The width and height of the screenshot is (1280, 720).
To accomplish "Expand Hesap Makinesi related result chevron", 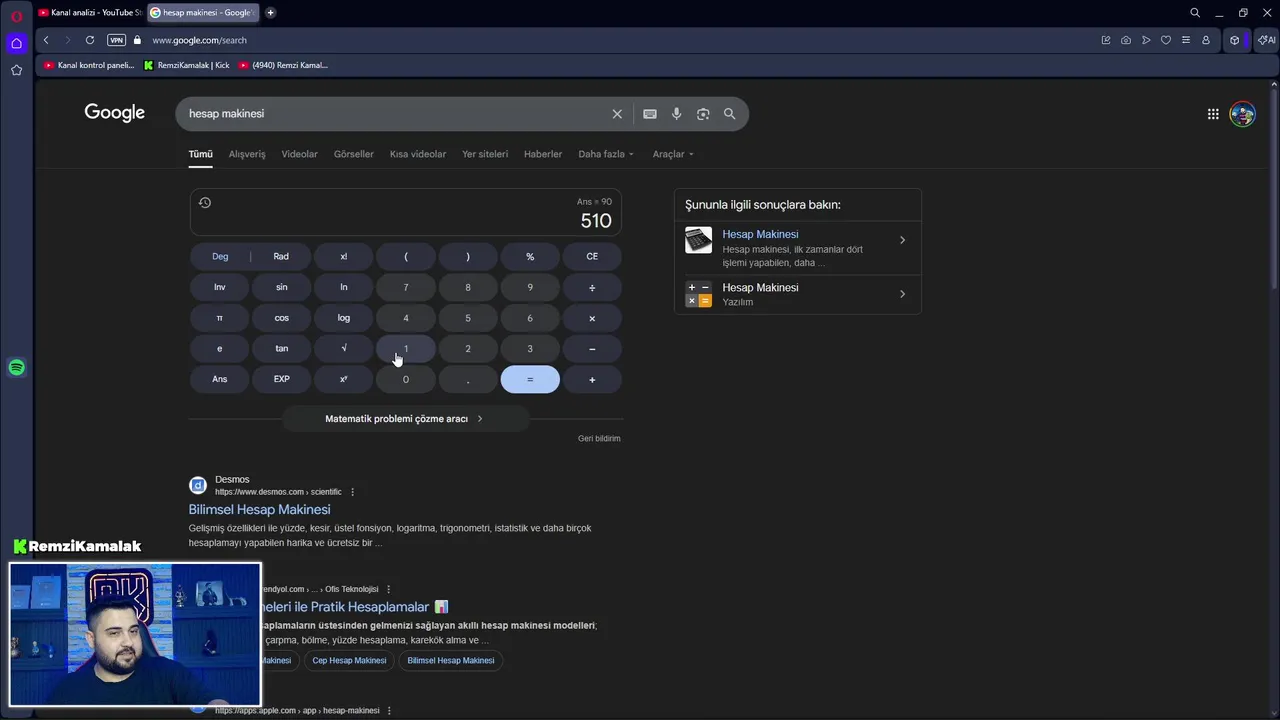I will tap(902, 240).
